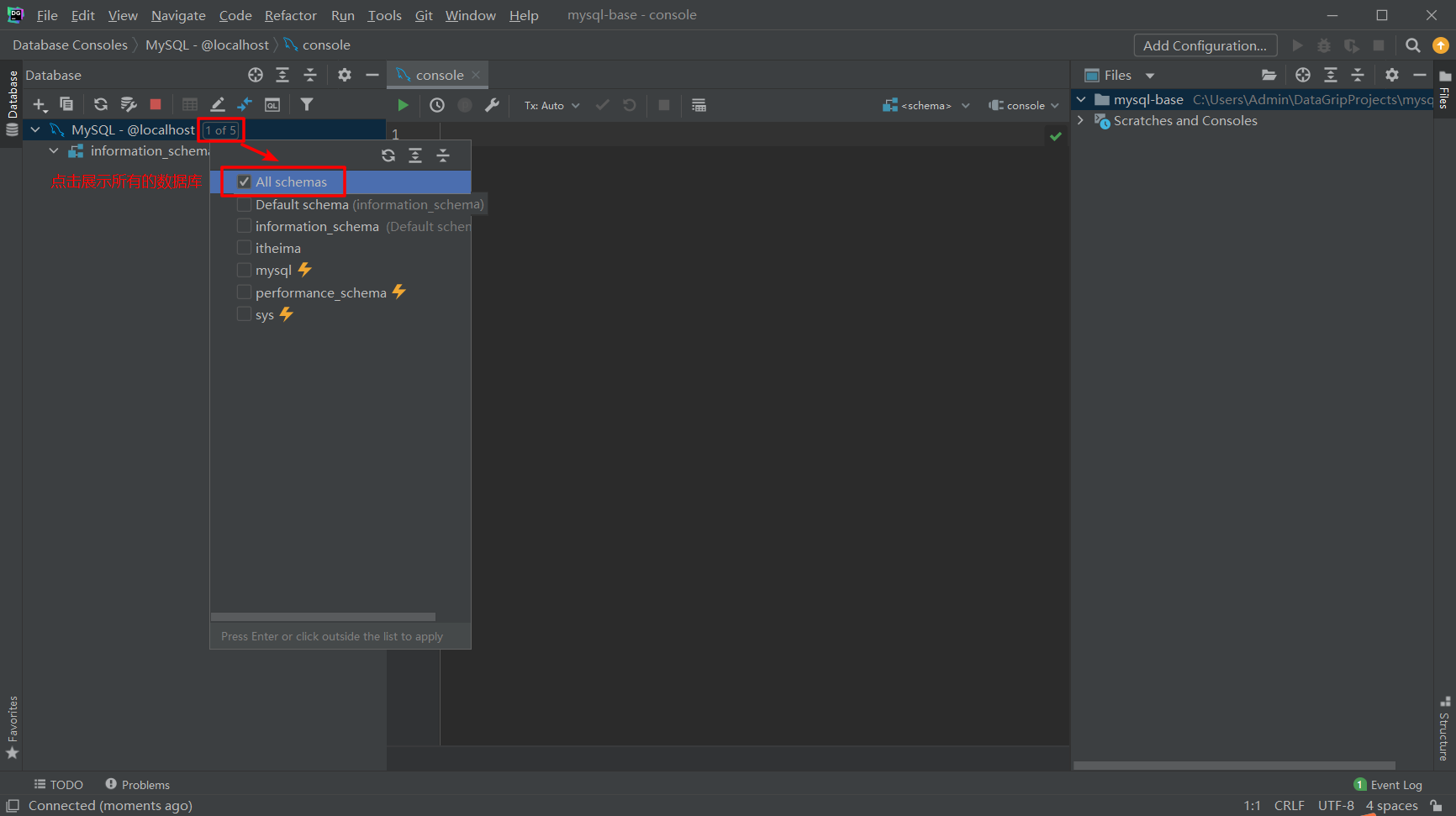1456x816 pixels.
Task: Refresh the database tree
Action: coord(101,104)
